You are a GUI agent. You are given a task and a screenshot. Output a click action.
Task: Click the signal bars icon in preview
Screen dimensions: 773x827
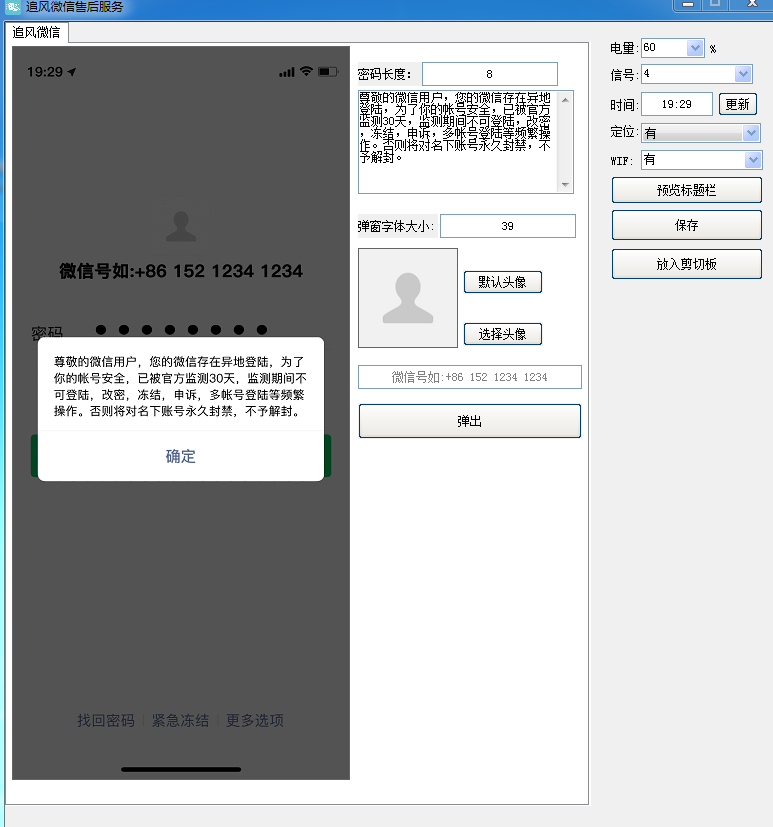tap(287, 72)
